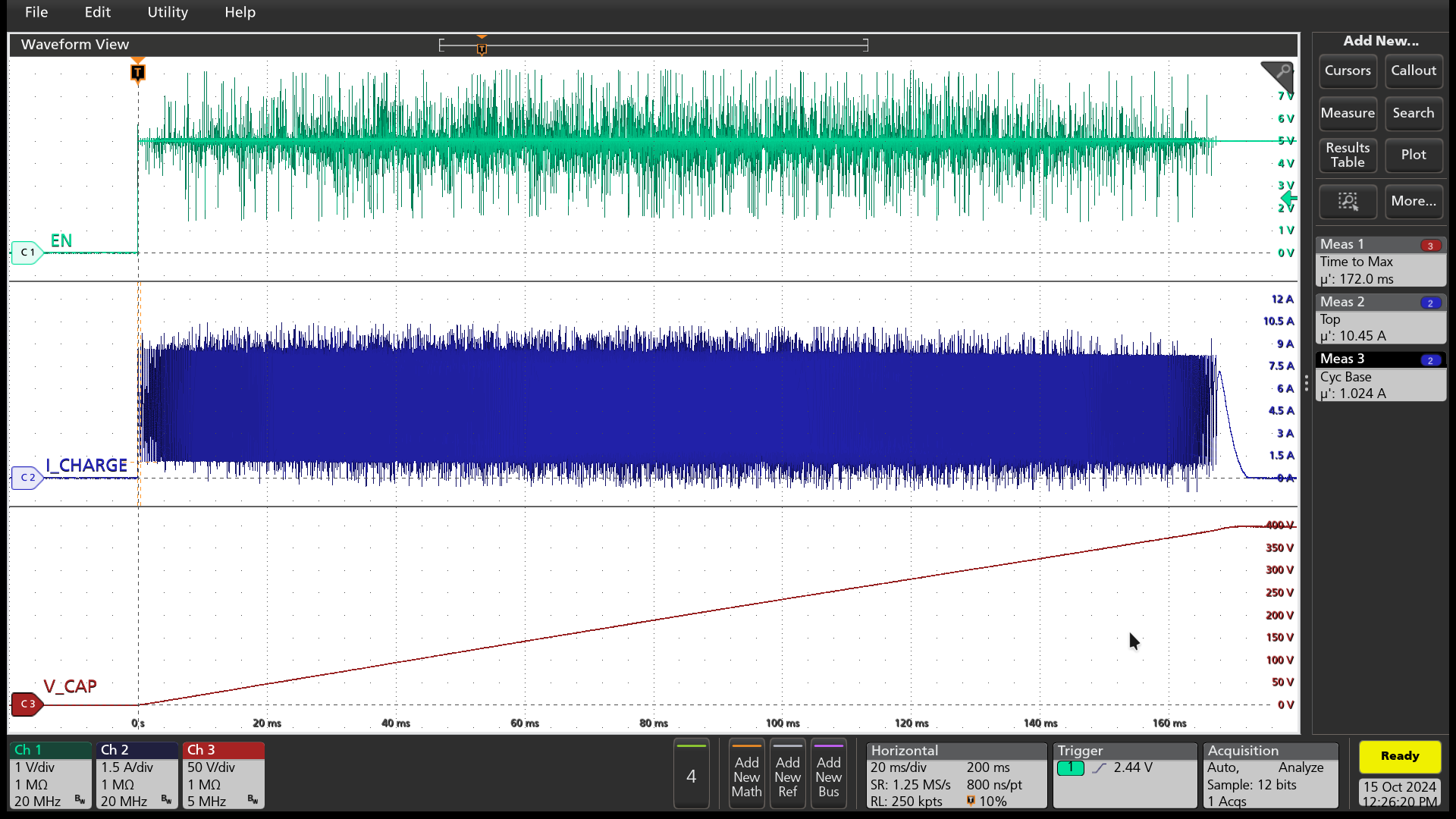Expand the results panel drag handle dots
Viewport: 1456px width, 819px height.
(1306, 383)
